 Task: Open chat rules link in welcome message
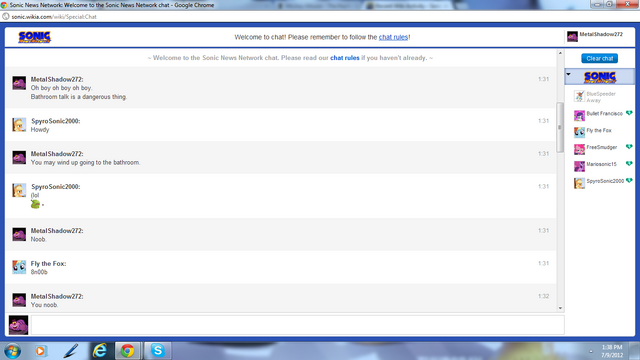pyautogui.click(x=344, y=58)
